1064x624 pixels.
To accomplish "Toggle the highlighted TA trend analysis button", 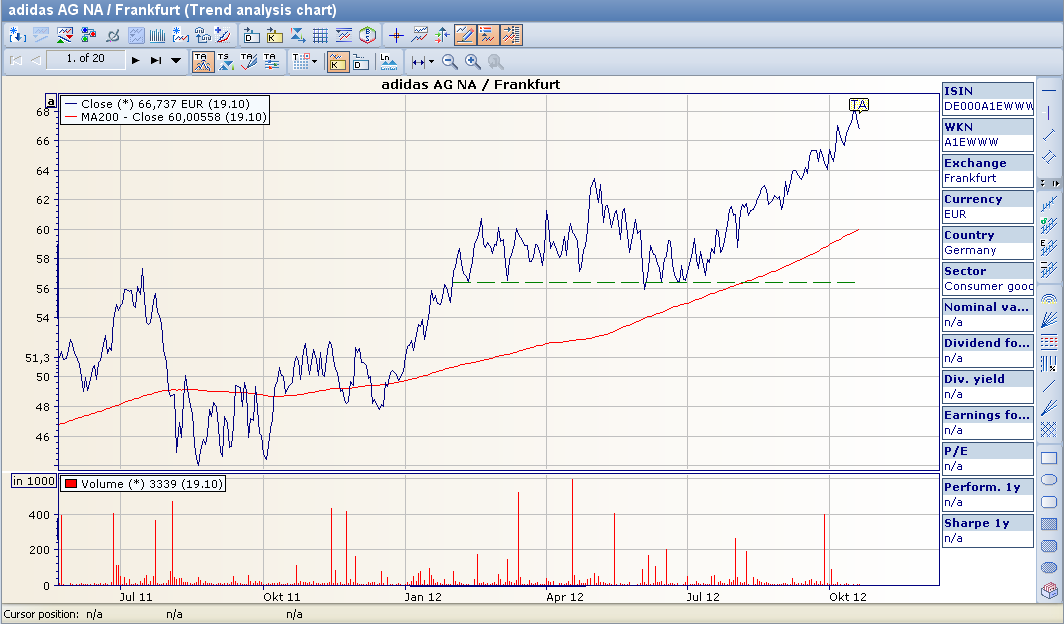I will click(x=203, y=61).
